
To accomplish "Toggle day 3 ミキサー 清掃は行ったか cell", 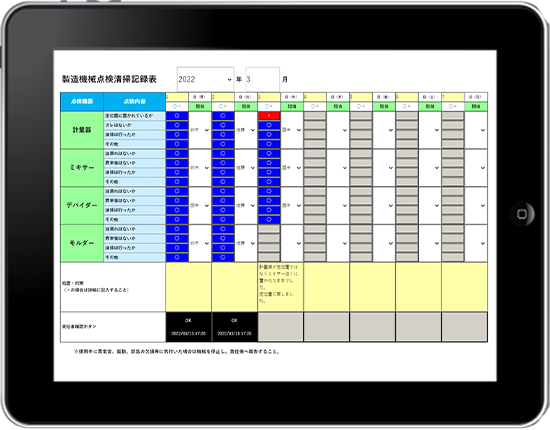I will [269, 173].
